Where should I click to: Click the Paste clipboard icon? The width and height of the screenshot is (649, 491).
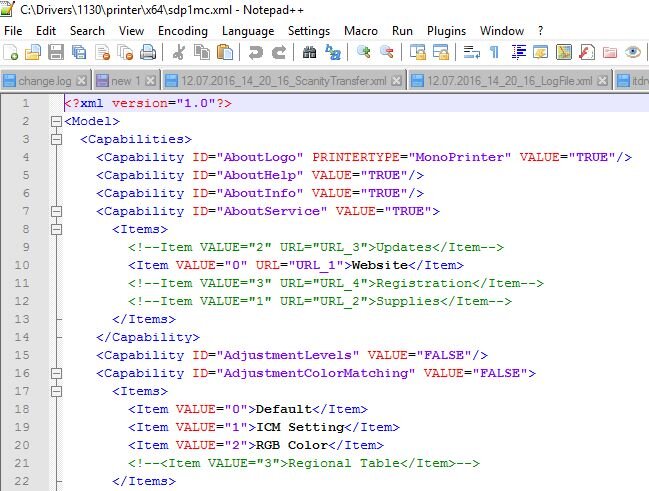(225, 52)
